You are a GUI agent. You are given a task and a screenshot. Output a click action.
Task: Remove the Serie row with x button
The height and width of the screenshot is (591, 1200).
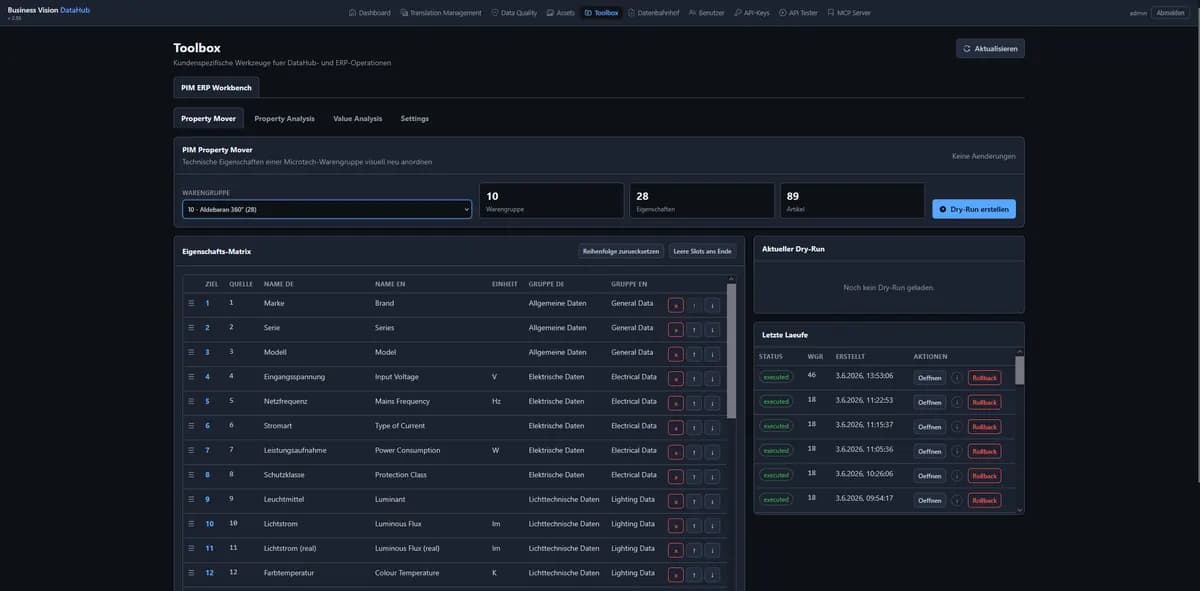point(676,328)
